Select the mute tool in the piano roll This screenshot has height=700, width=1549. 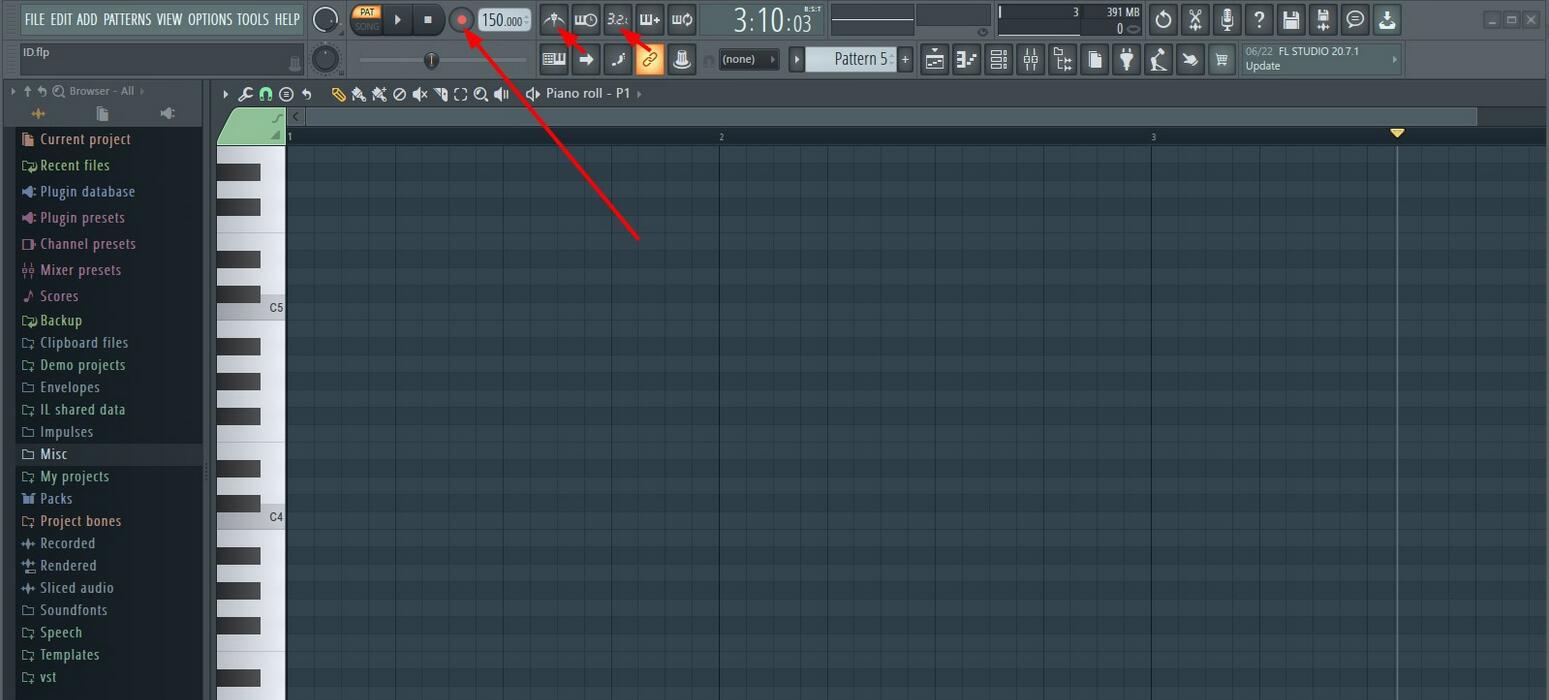coord(420,93)
